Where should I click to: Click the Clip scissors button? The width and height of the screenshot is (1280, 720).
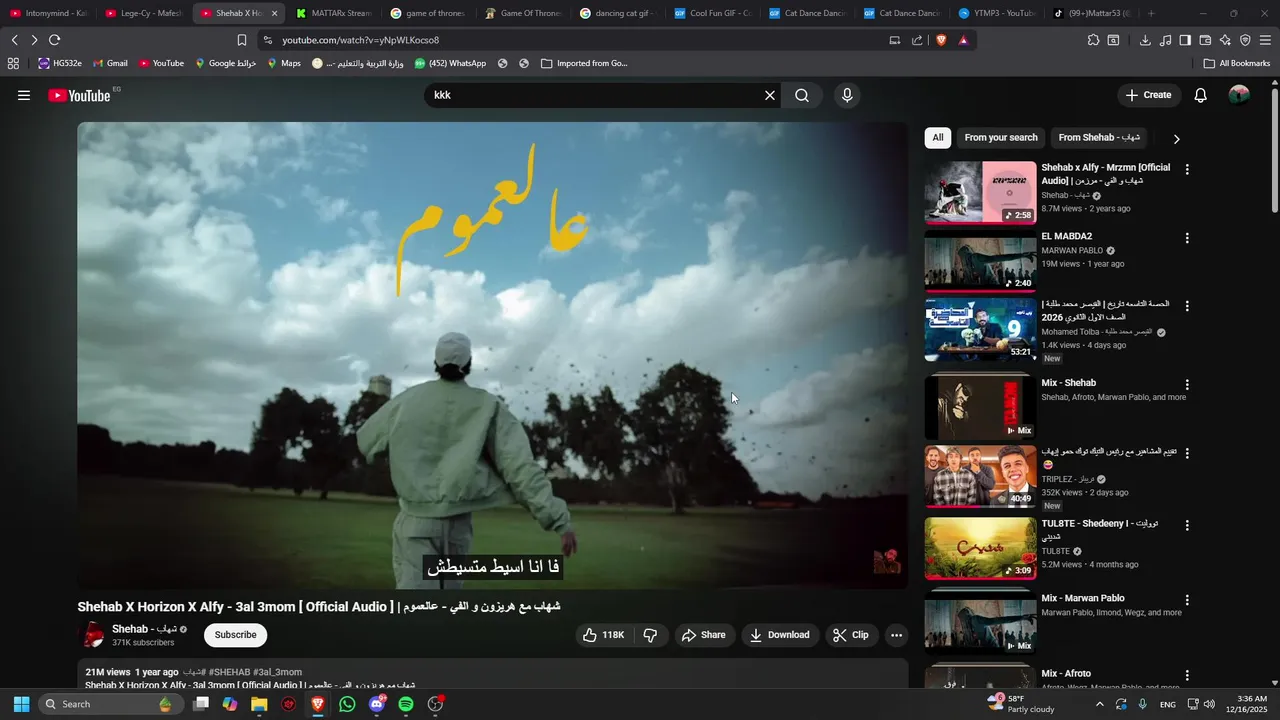click(851, 635)
